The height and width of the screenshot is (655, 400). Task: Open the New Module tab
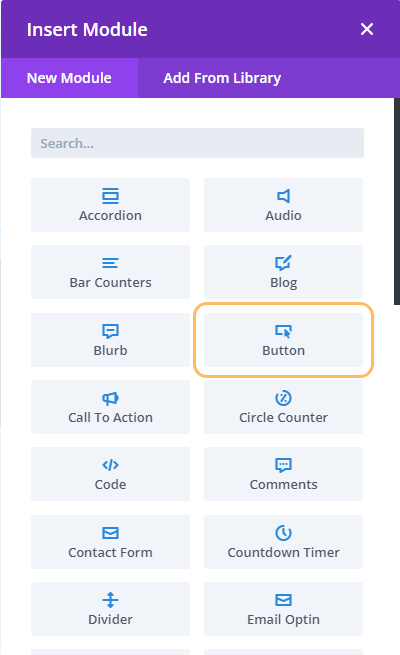pos(69,78)
